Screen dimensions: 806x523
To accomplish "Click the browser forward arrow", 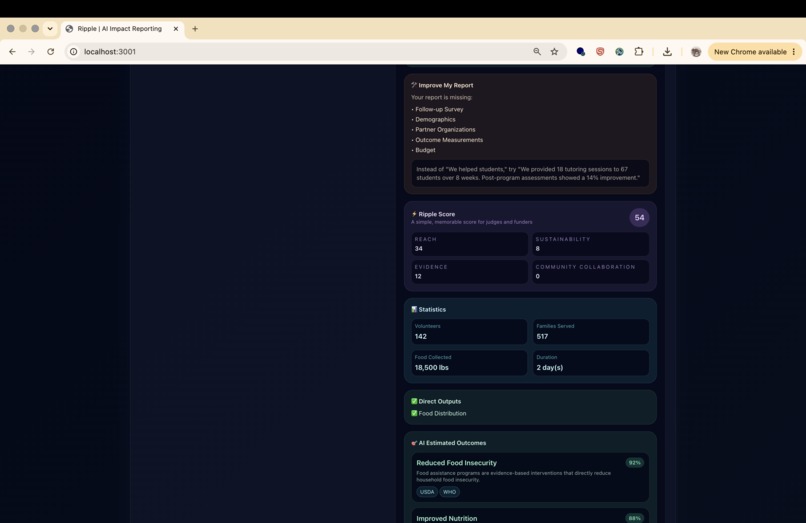I will (x=31, y=51).
